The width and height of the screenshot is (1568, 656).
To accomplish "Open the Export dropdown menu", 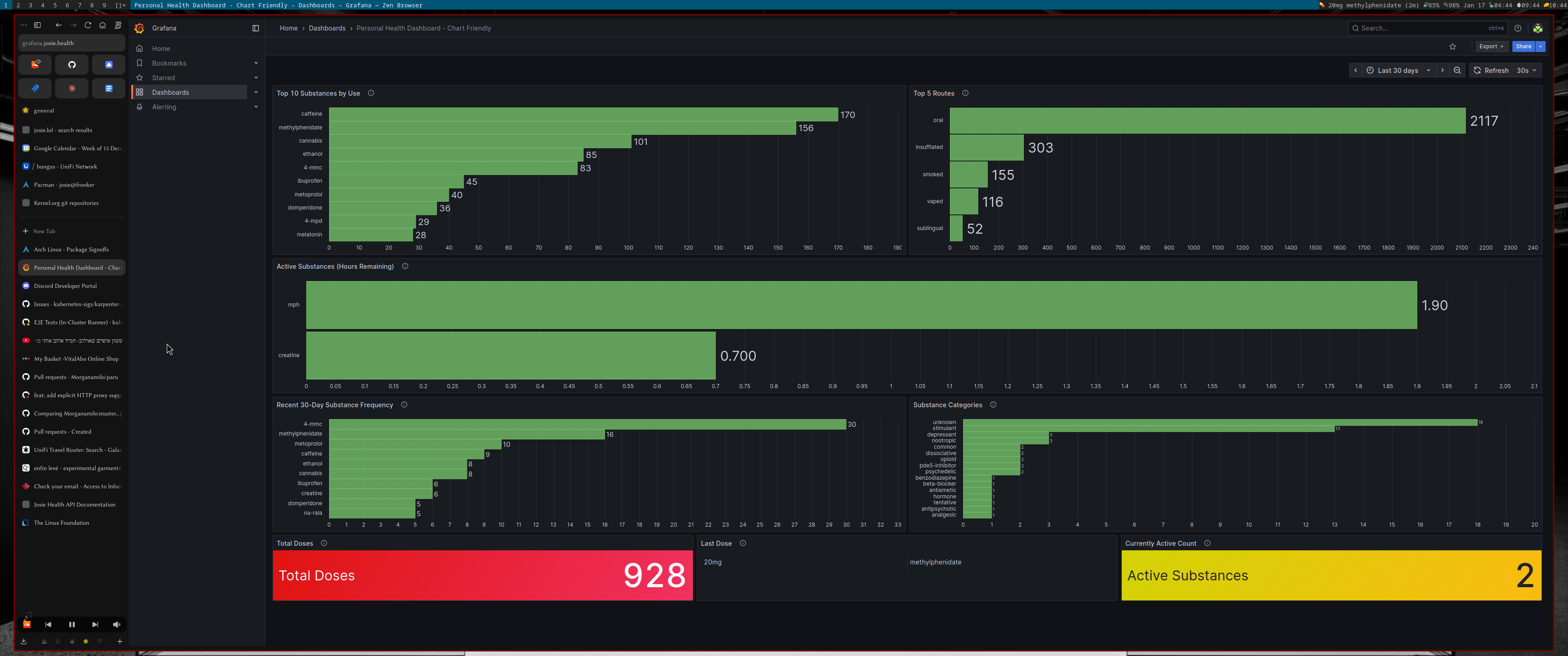I will click(x=1491, y=46).
